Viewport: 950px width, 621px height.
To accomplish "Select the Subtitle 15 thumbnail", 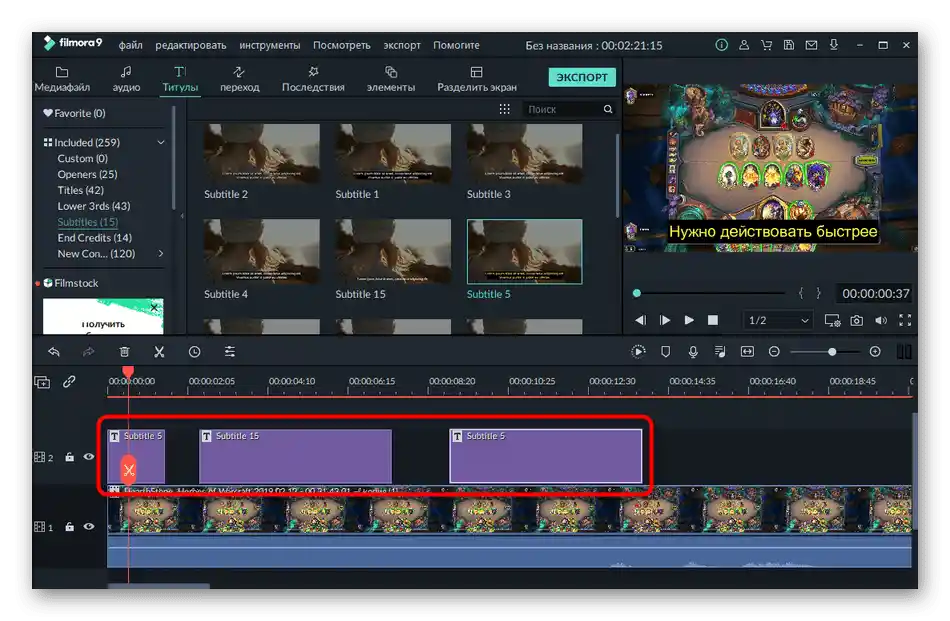I will pyautogui.click(x=393, y=253).
